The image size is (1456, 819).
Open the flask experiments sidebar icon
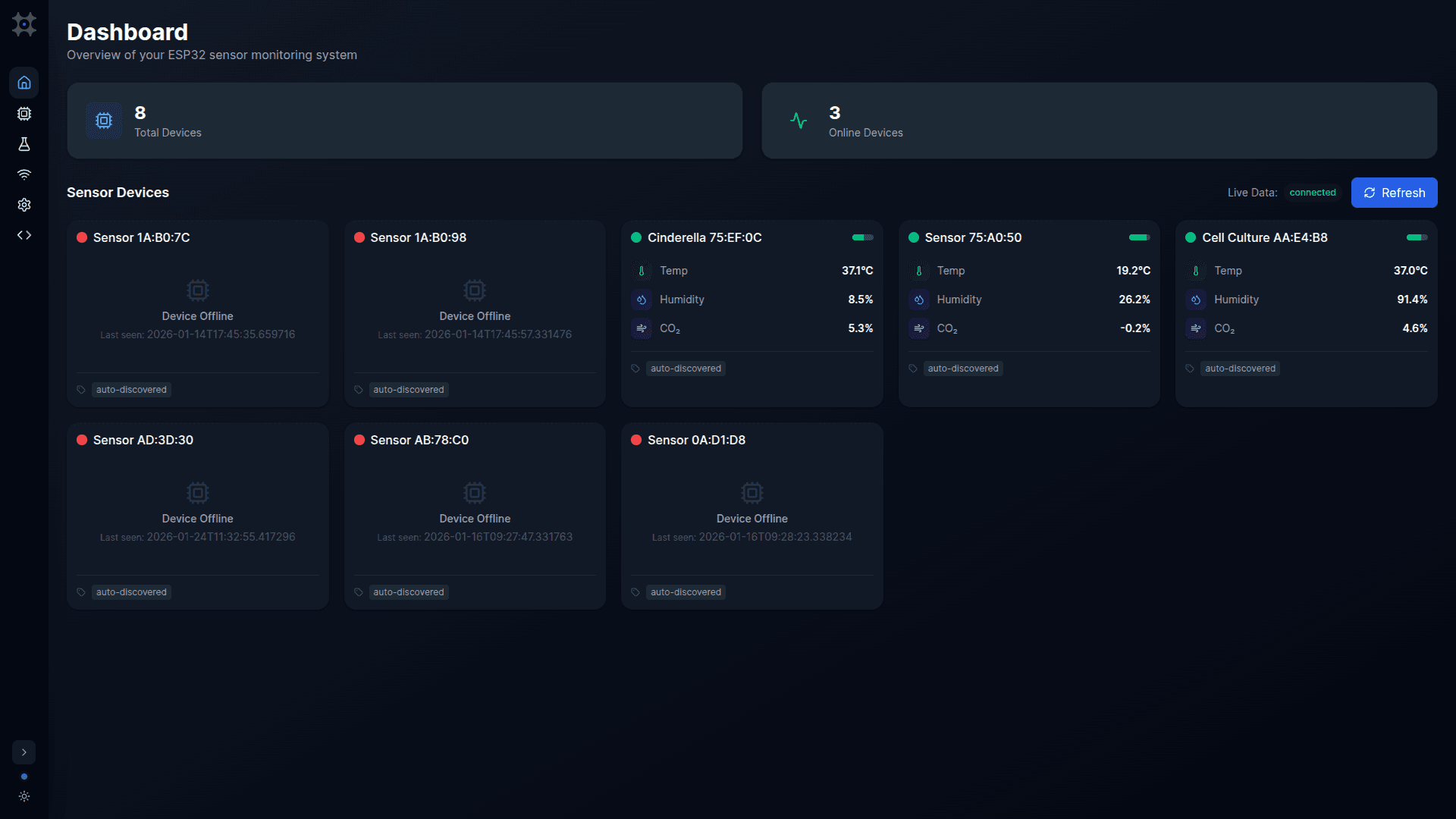coord(24,144)
